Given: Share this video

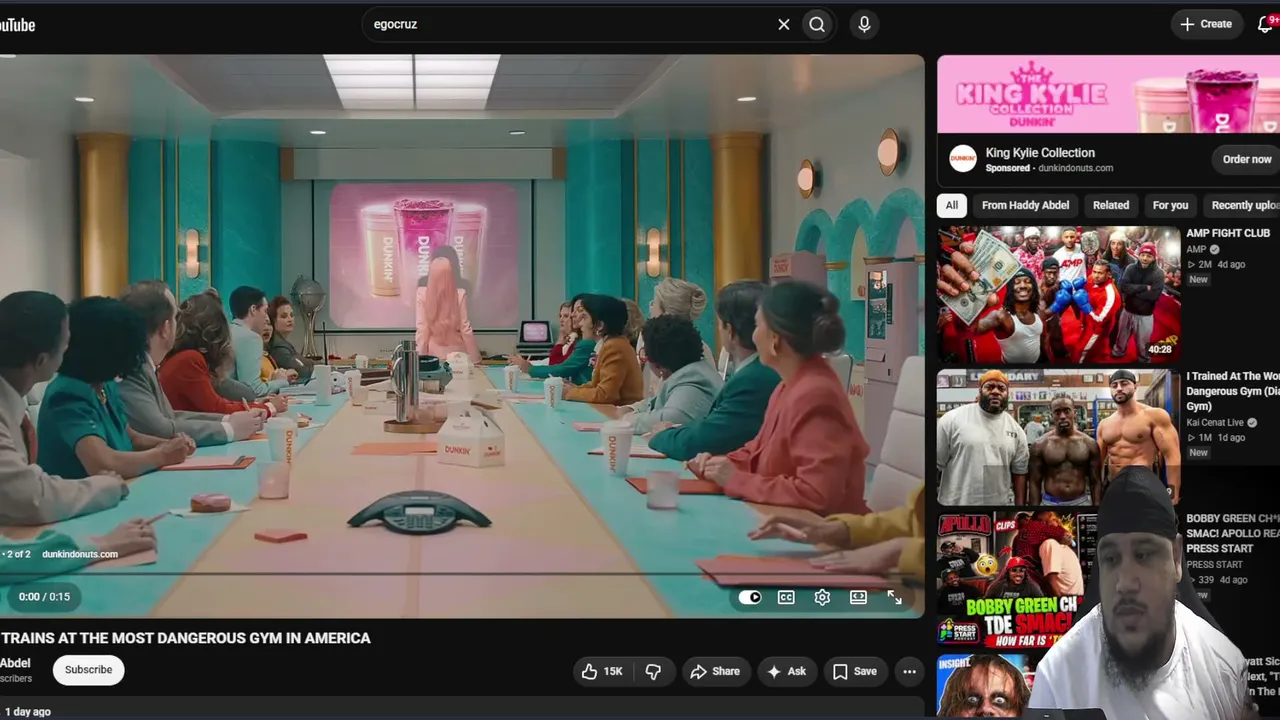Looking at the screenshot, I should click(714, 671).
